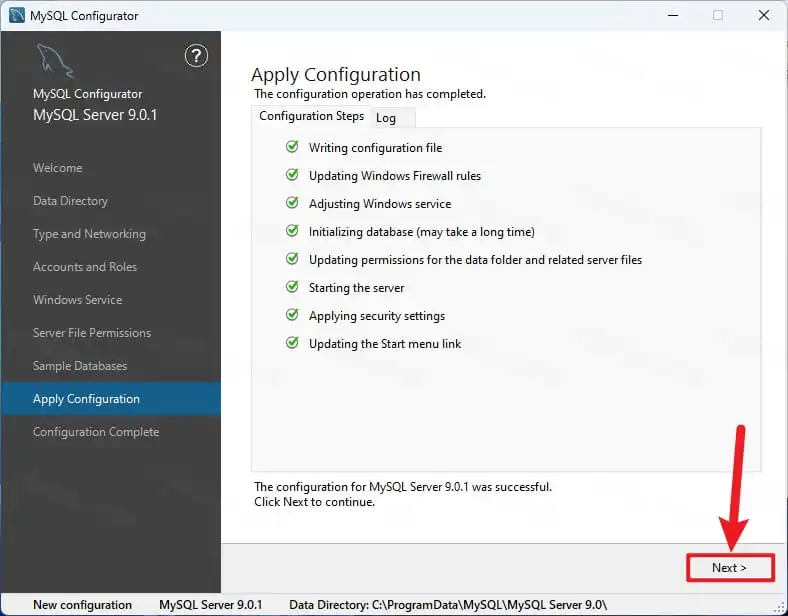Click the 'Writing configuration file' step text
Viewport: 788px width, 616px height.
[375, 148]
